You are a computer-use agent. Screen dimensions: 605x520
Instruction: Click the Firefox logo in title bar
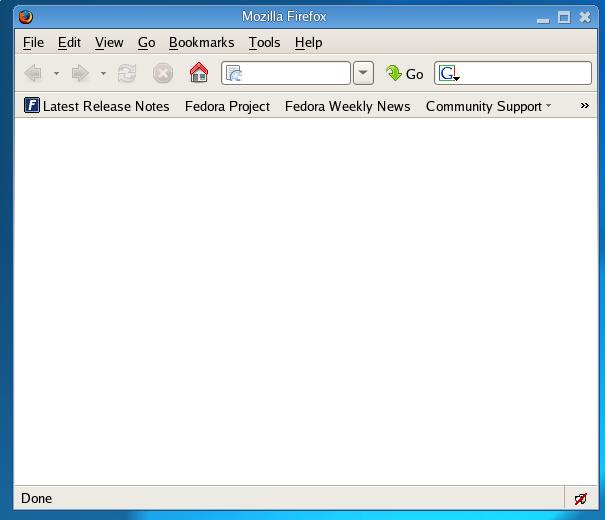tap(26, 17)
